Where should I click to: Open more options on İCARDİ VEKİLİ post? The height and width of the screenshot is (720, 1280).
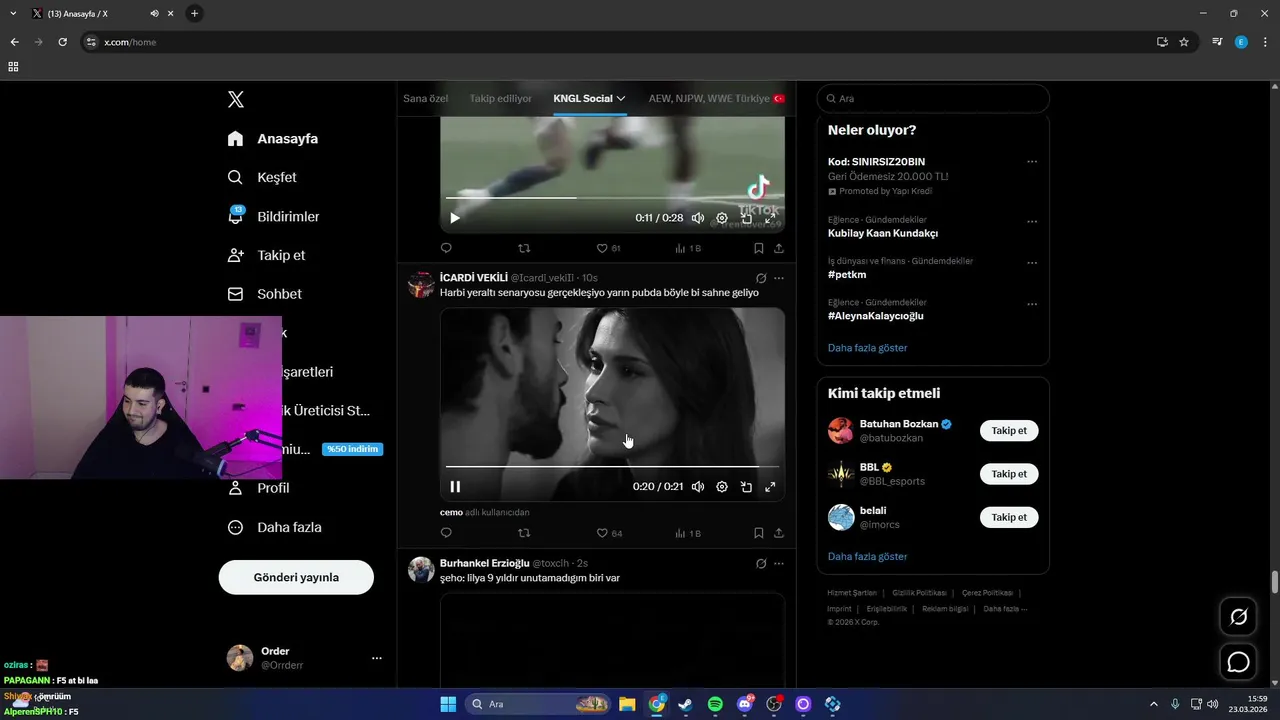tap(779, 278)
